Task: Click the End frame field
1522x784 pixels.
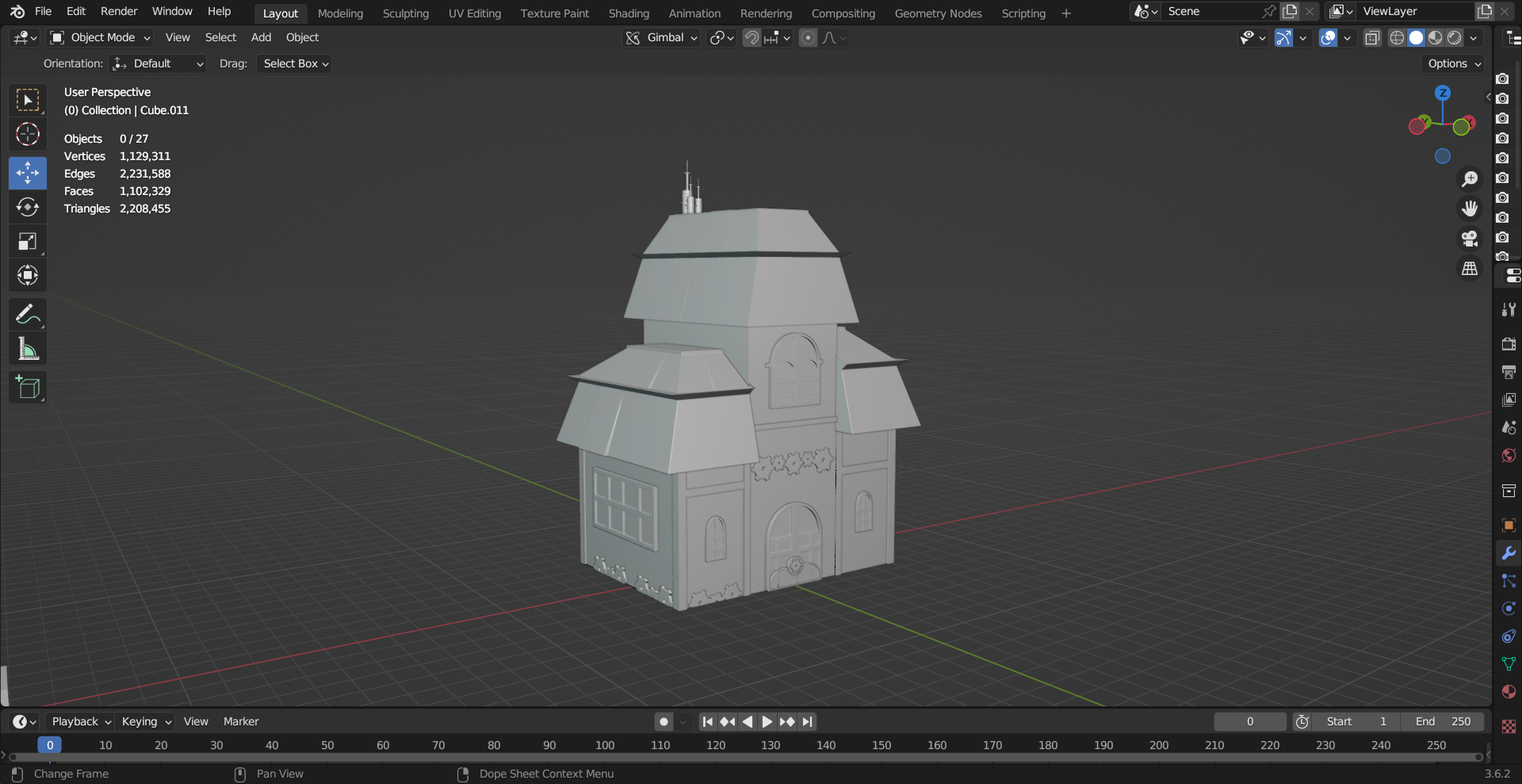Action: click(1443, 721)
